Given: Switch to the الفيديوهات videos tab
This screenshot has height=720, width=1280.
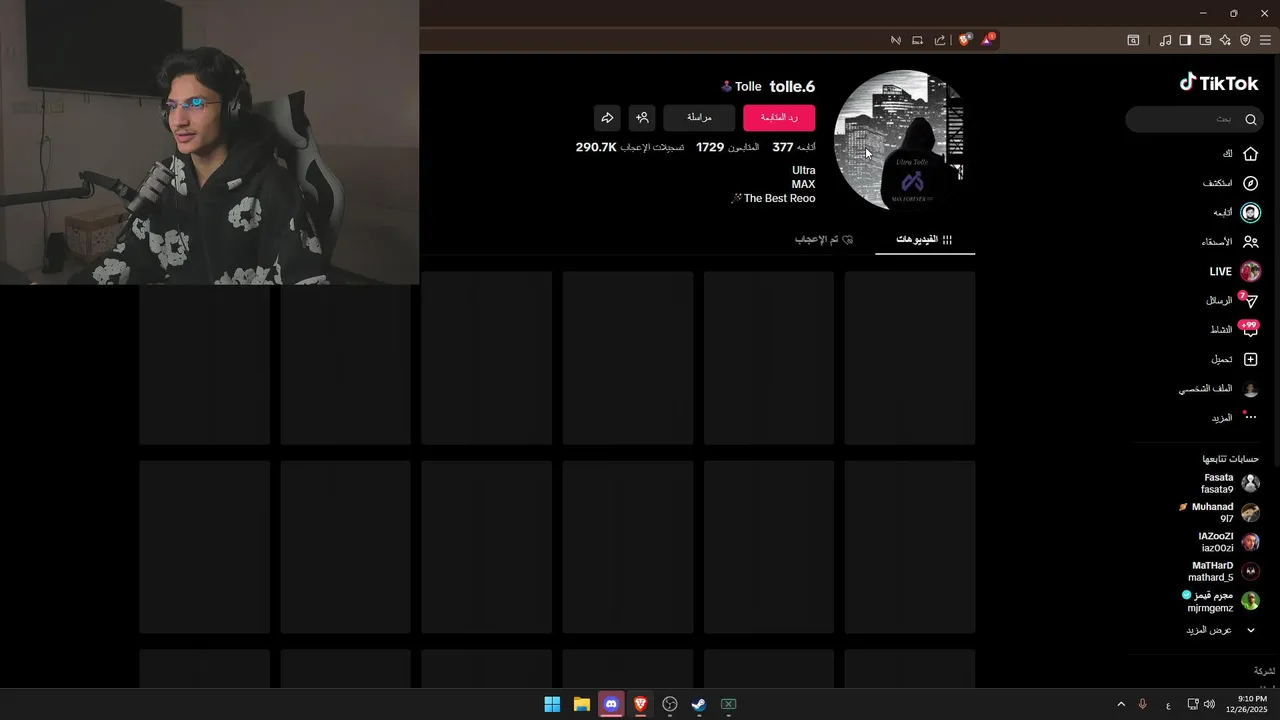Looking at the screenshot, I should coord(924,240).
